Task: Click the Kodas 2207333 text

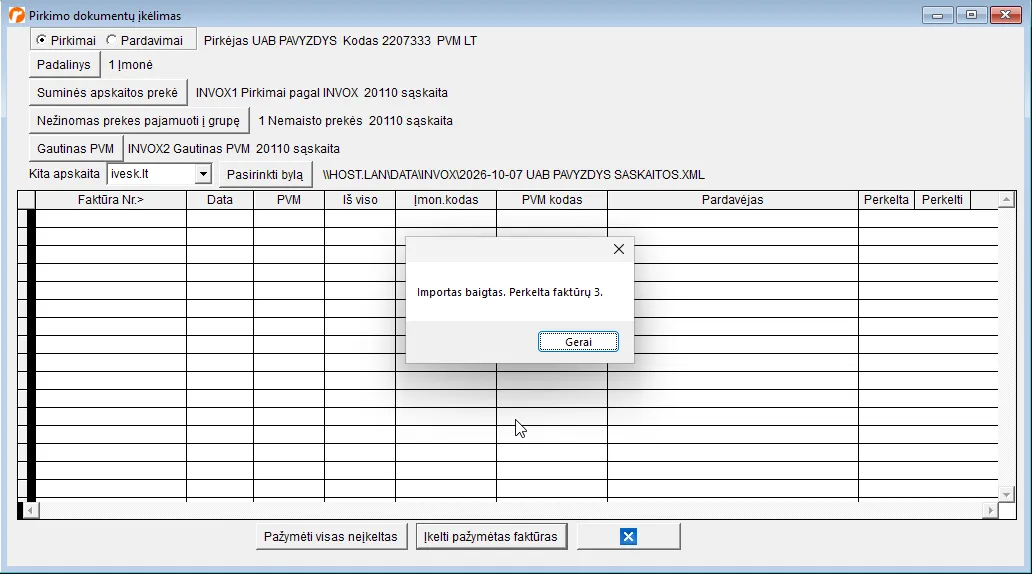Action: [x=387, y=41]
